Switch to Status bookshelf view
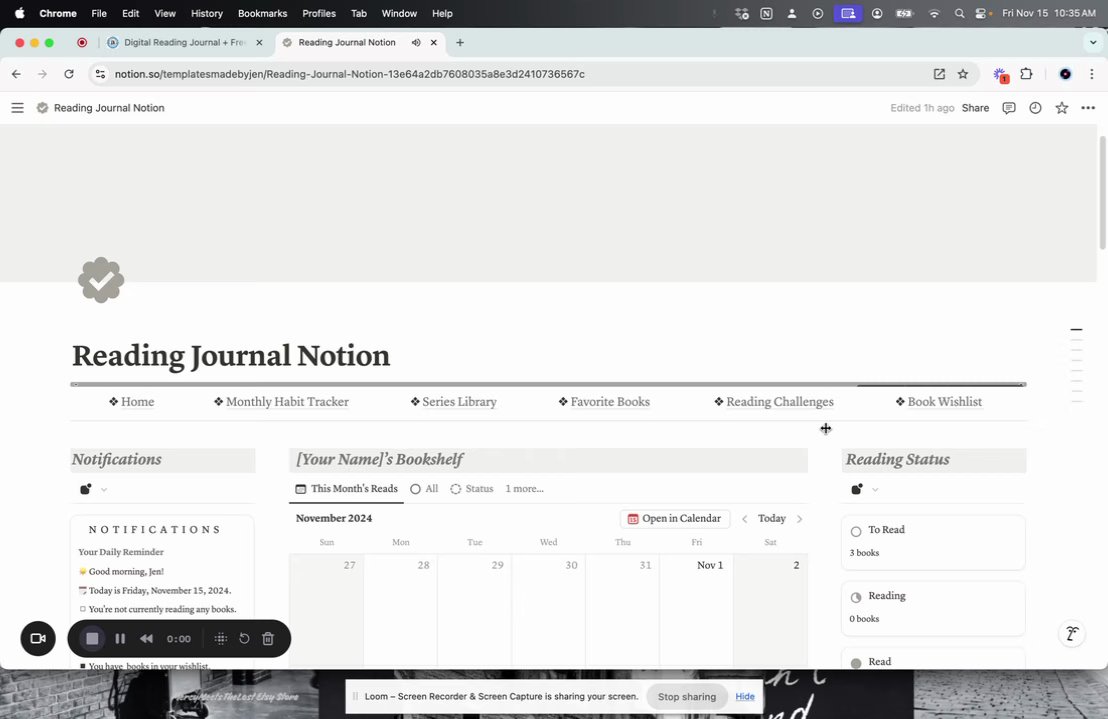Viewport: 1108px width, 719px height. point(471,489)
